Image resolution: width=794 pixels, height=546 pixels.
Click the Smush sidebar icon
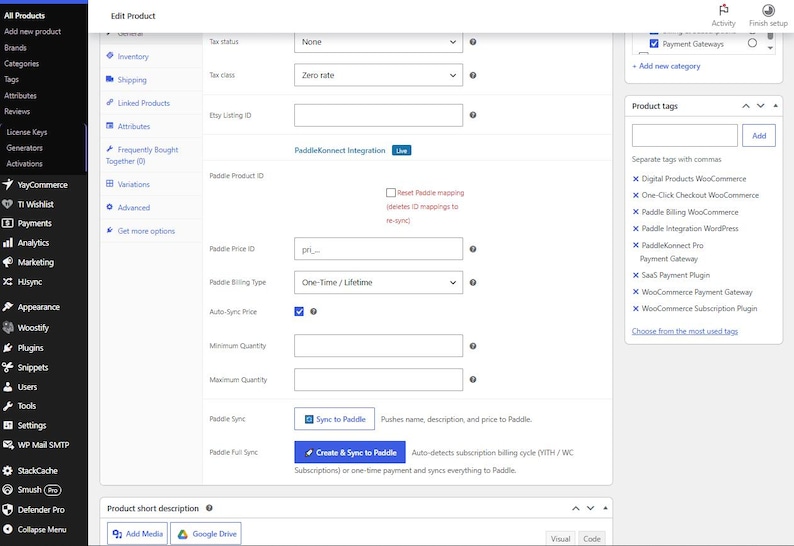8,489
